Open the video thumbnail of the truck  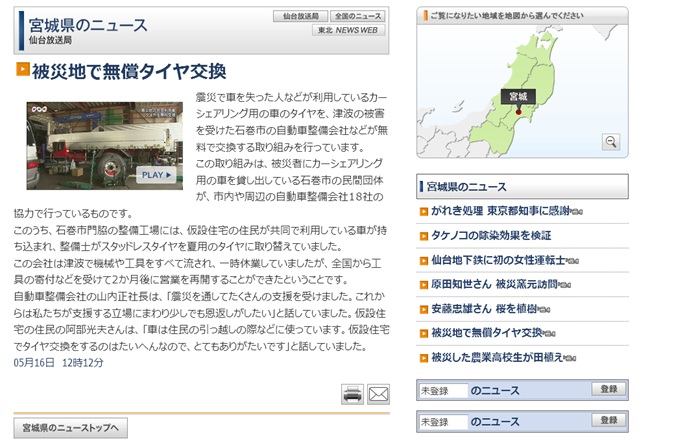click(105, 146)
